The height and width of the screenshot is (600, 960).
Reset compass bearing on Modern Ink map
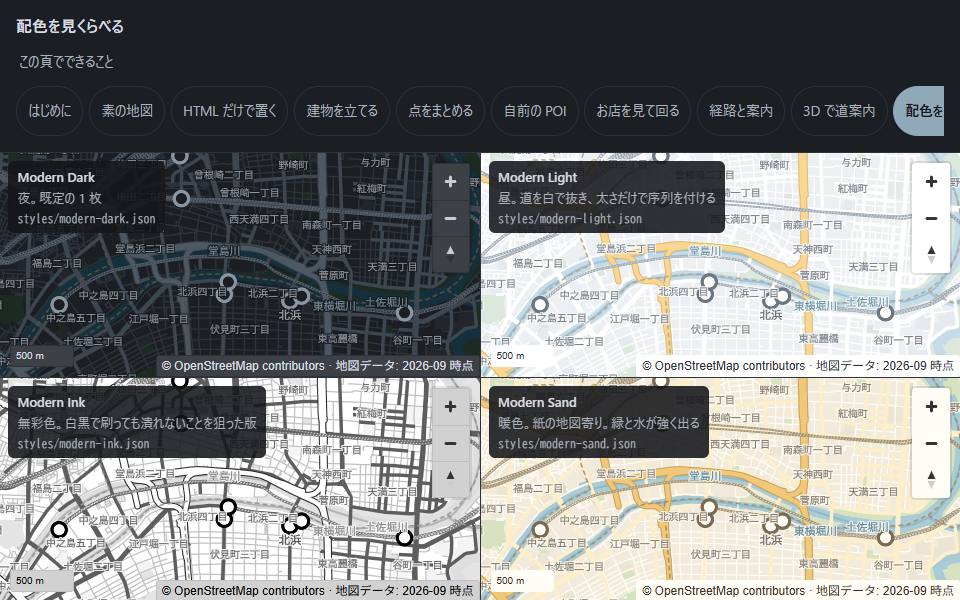(x=450, y=478)
